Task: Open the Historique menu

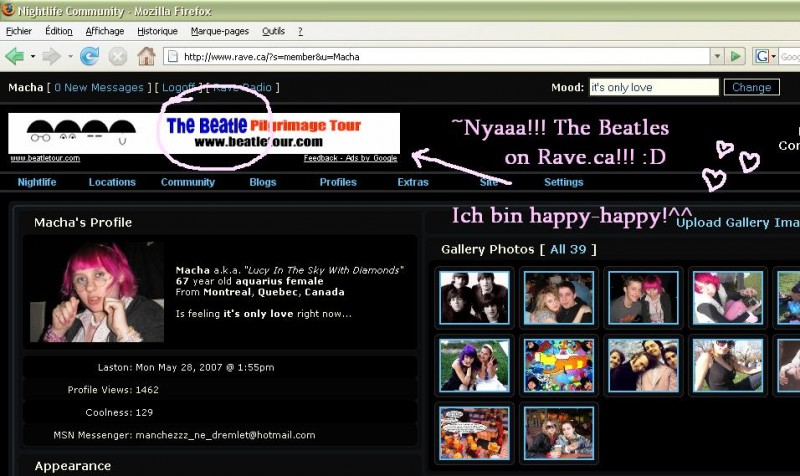Action: 157,31
